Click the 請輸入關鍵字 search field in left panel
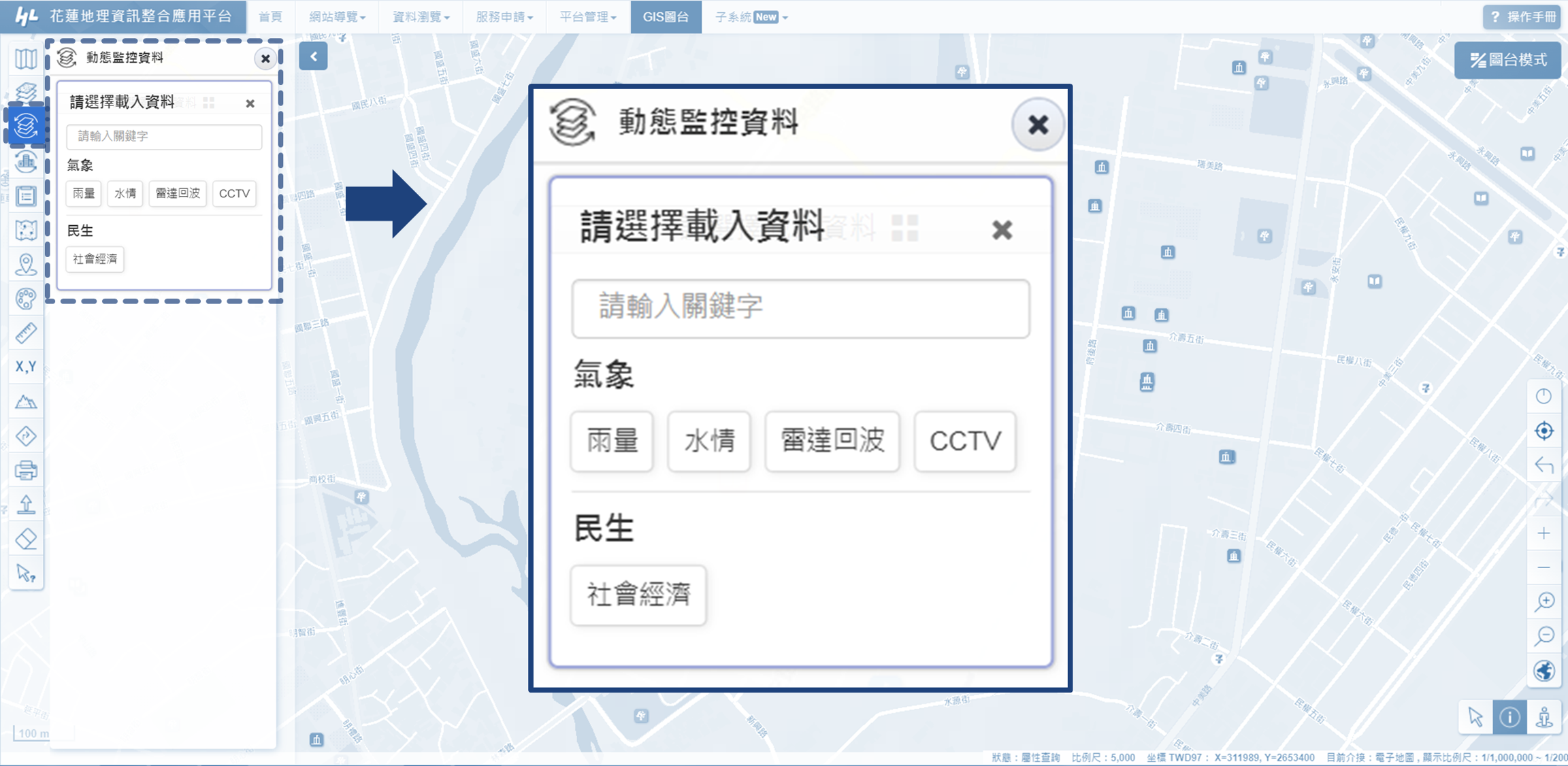Viewport: 1568px width, 766px height. [x=164, y=136]
